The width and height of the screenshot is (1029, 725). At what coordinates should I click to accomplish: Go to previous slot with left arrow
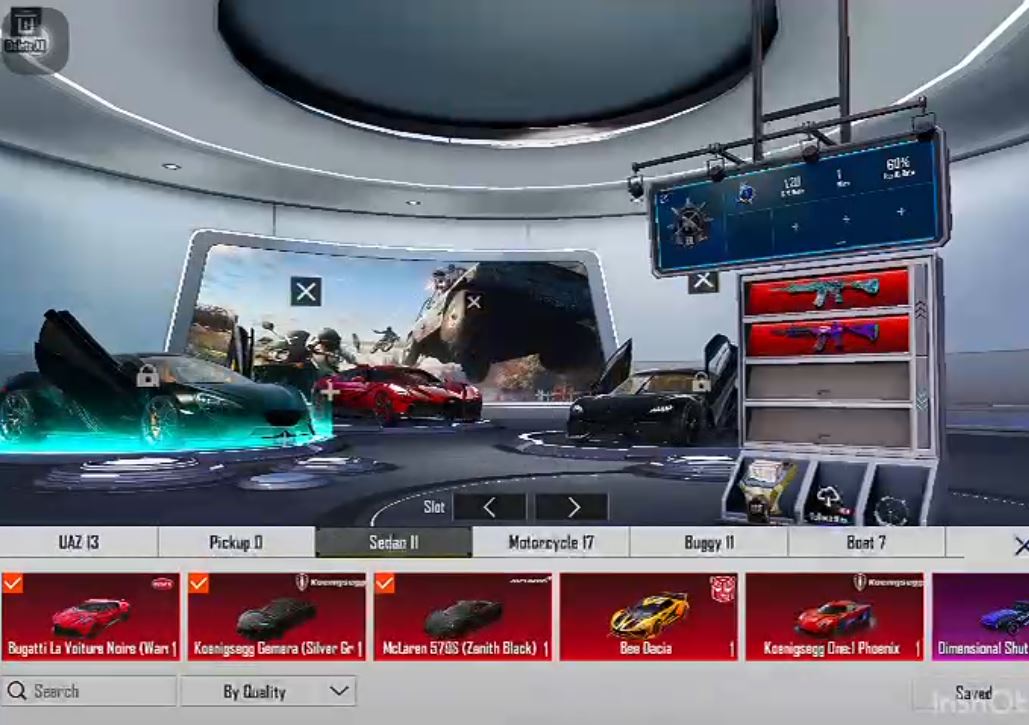(490, 507)
